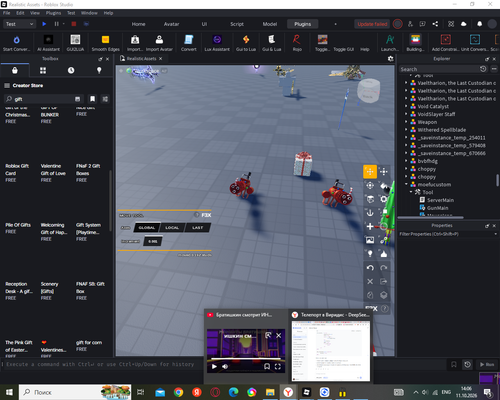Click the Update failed button
This screenshot has width=500, height=400.
pyautogui.click(x=372, y=24)
